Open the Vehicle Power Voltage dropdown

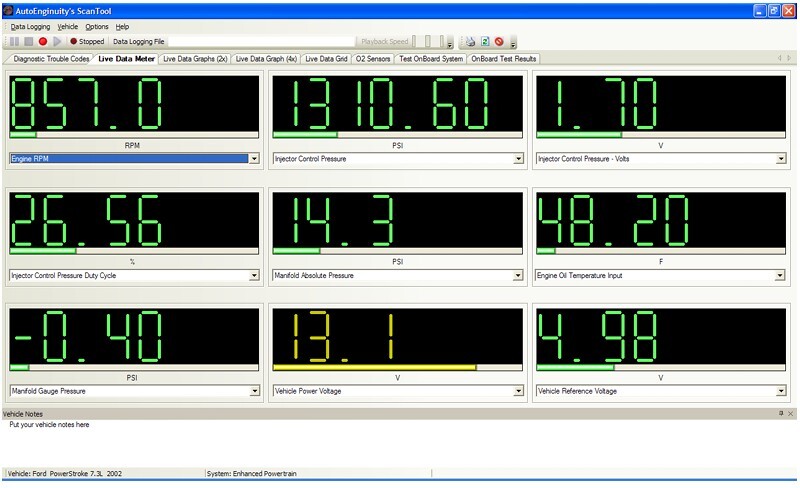pyautogui.click(x=519, y=391)
